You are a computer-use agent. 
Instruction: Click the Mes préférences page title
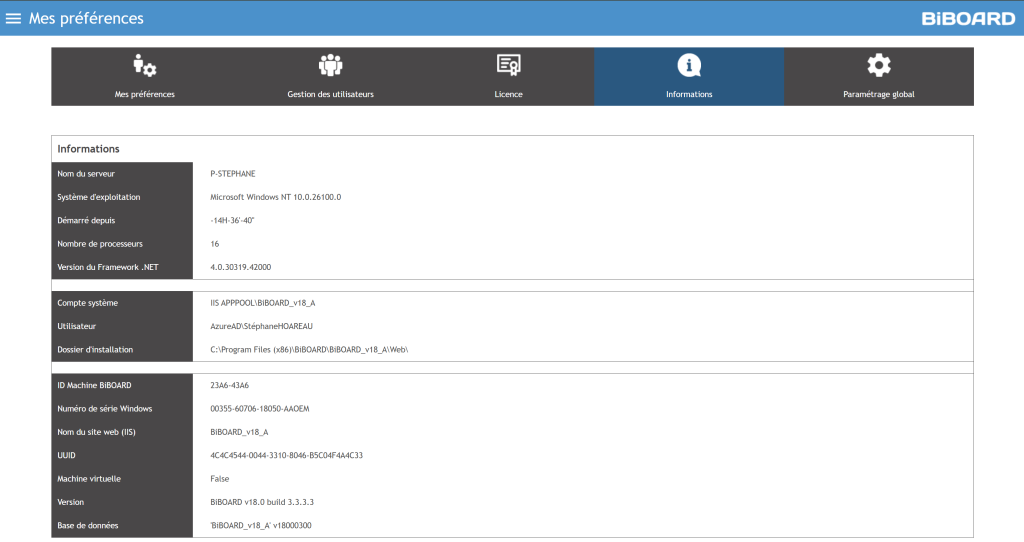pyautogui.click(x=86, y=18)
